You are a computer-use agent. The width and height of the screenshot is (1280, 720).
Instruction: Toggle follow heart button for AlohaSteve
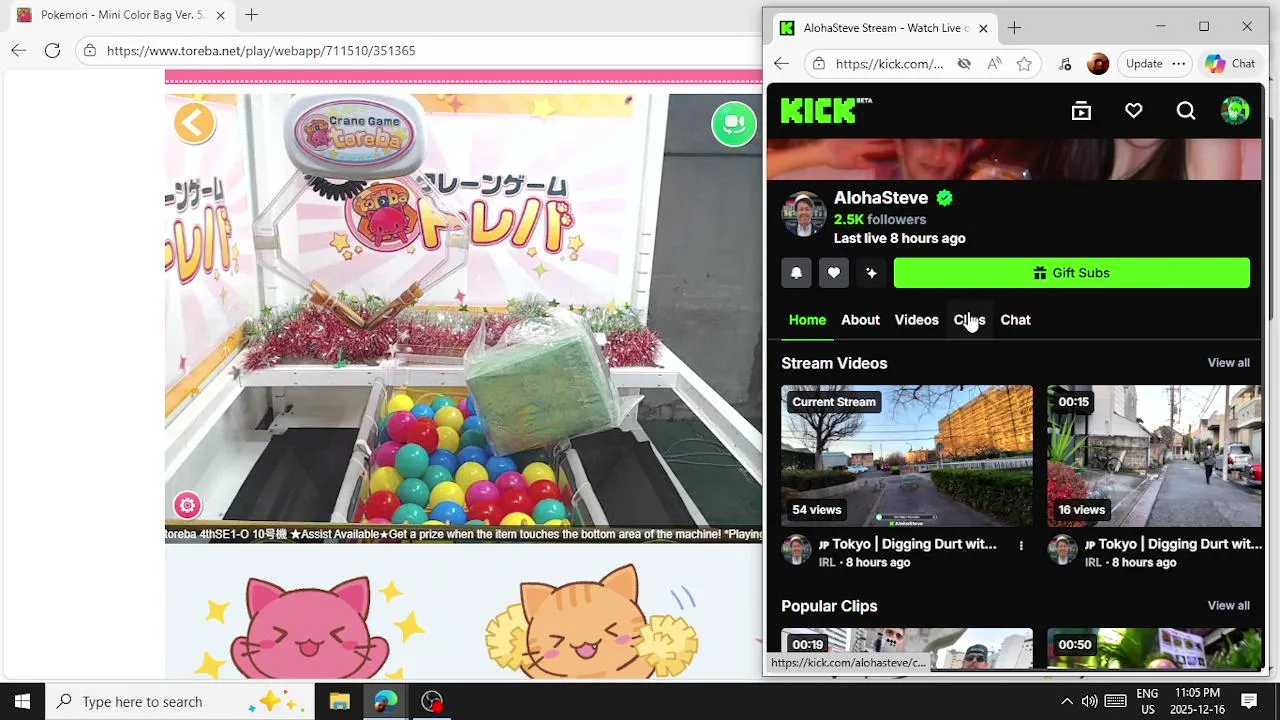coord(834,273)
